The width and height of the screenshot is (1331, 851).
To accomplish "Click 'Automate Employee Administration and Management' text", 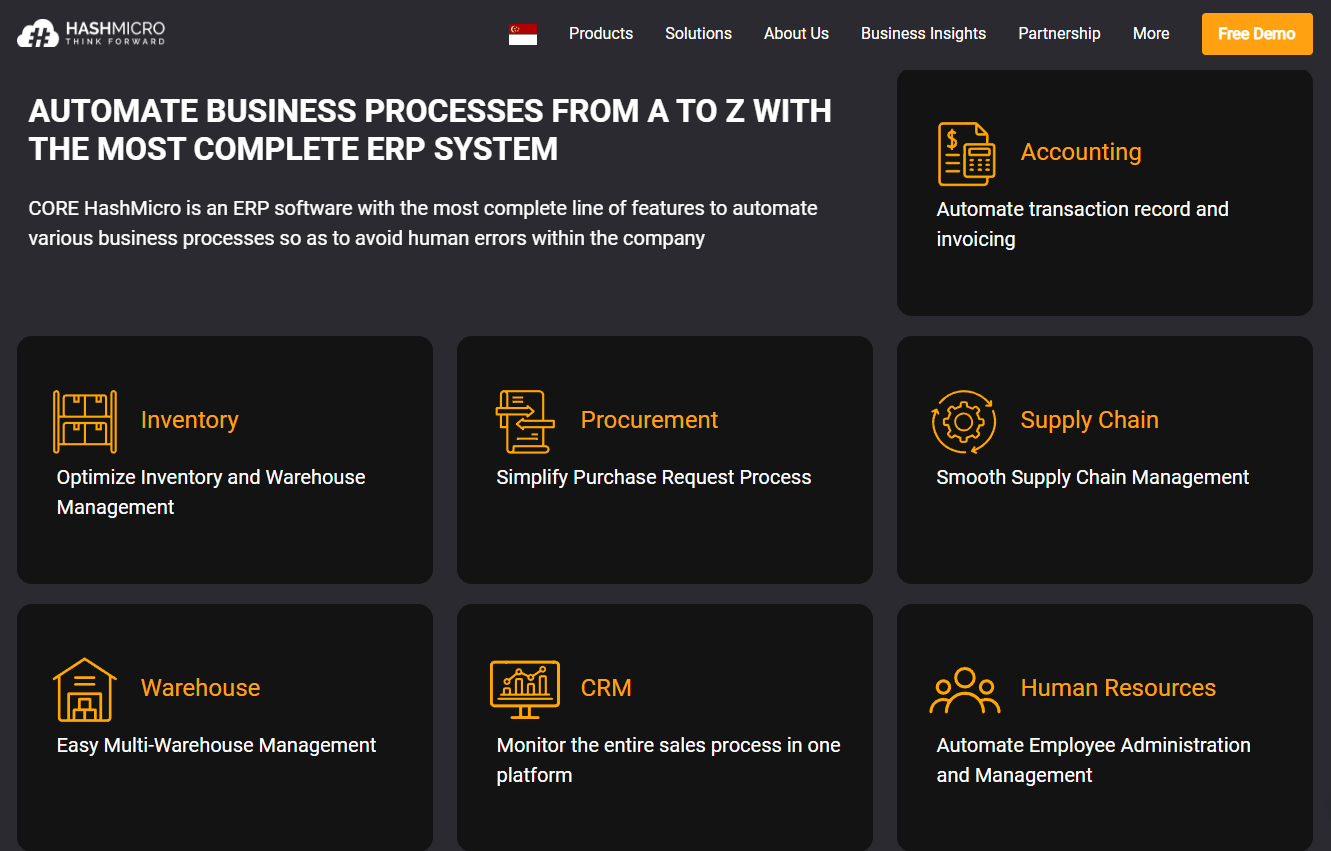I will click(1093, 760).
